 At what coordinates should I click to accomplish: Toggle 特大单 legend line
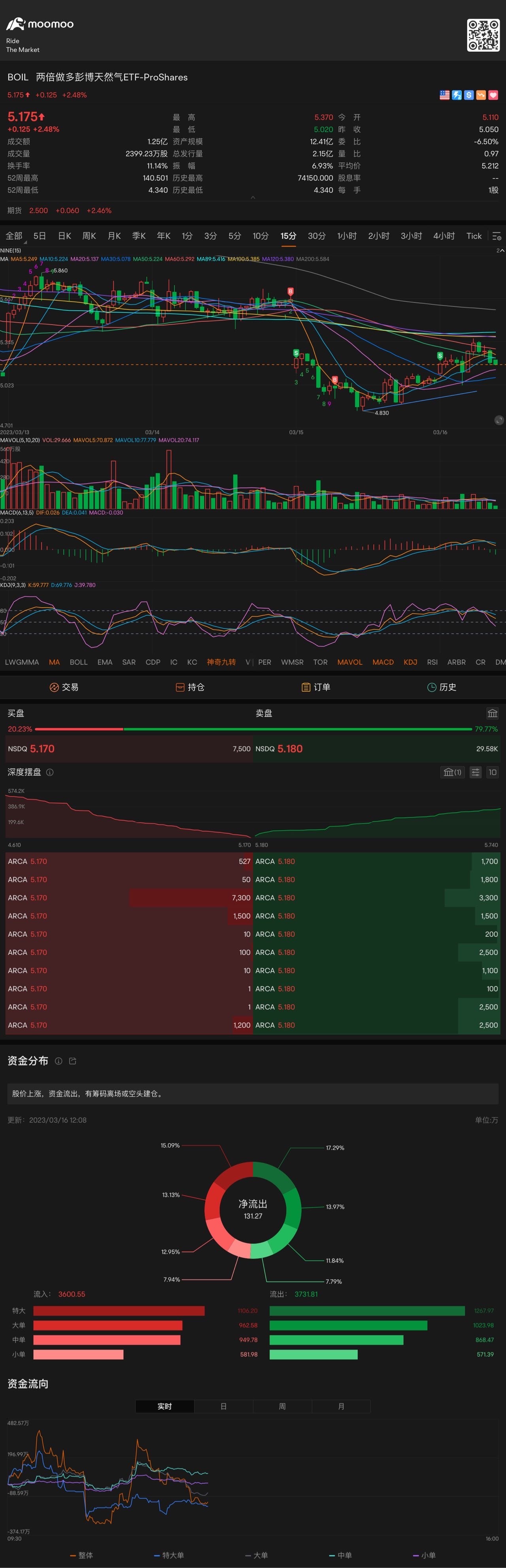[x=169, y=1555]
